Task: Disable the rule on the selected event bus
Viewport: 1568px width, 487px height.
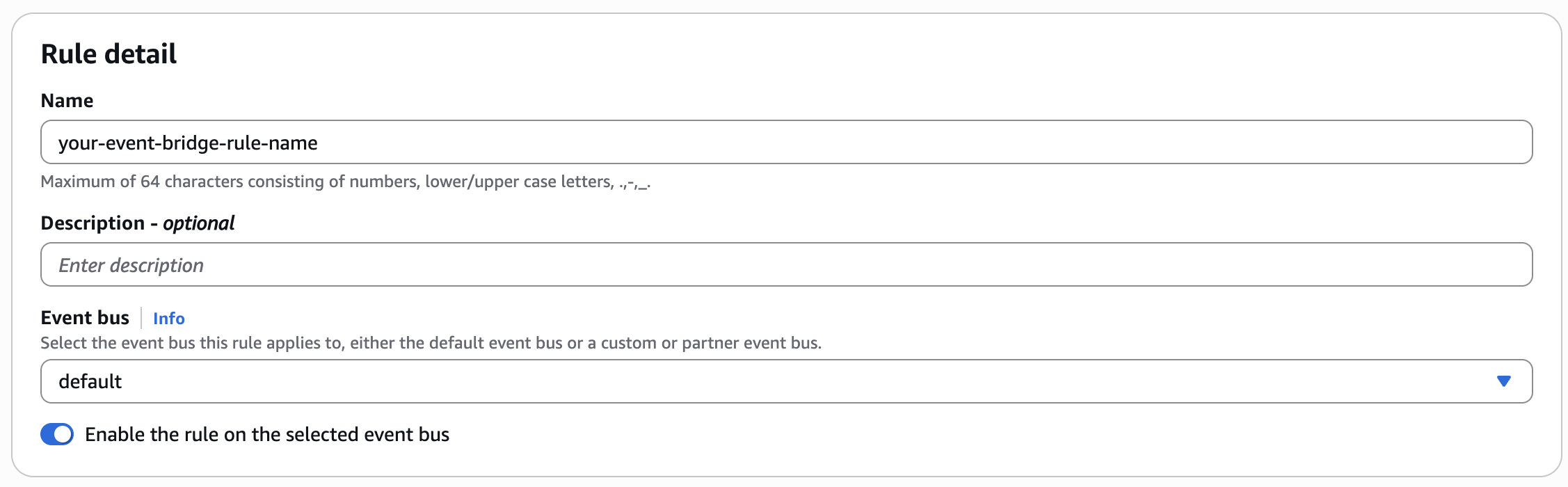Action: pyautogui.click(x=58, y=433)
